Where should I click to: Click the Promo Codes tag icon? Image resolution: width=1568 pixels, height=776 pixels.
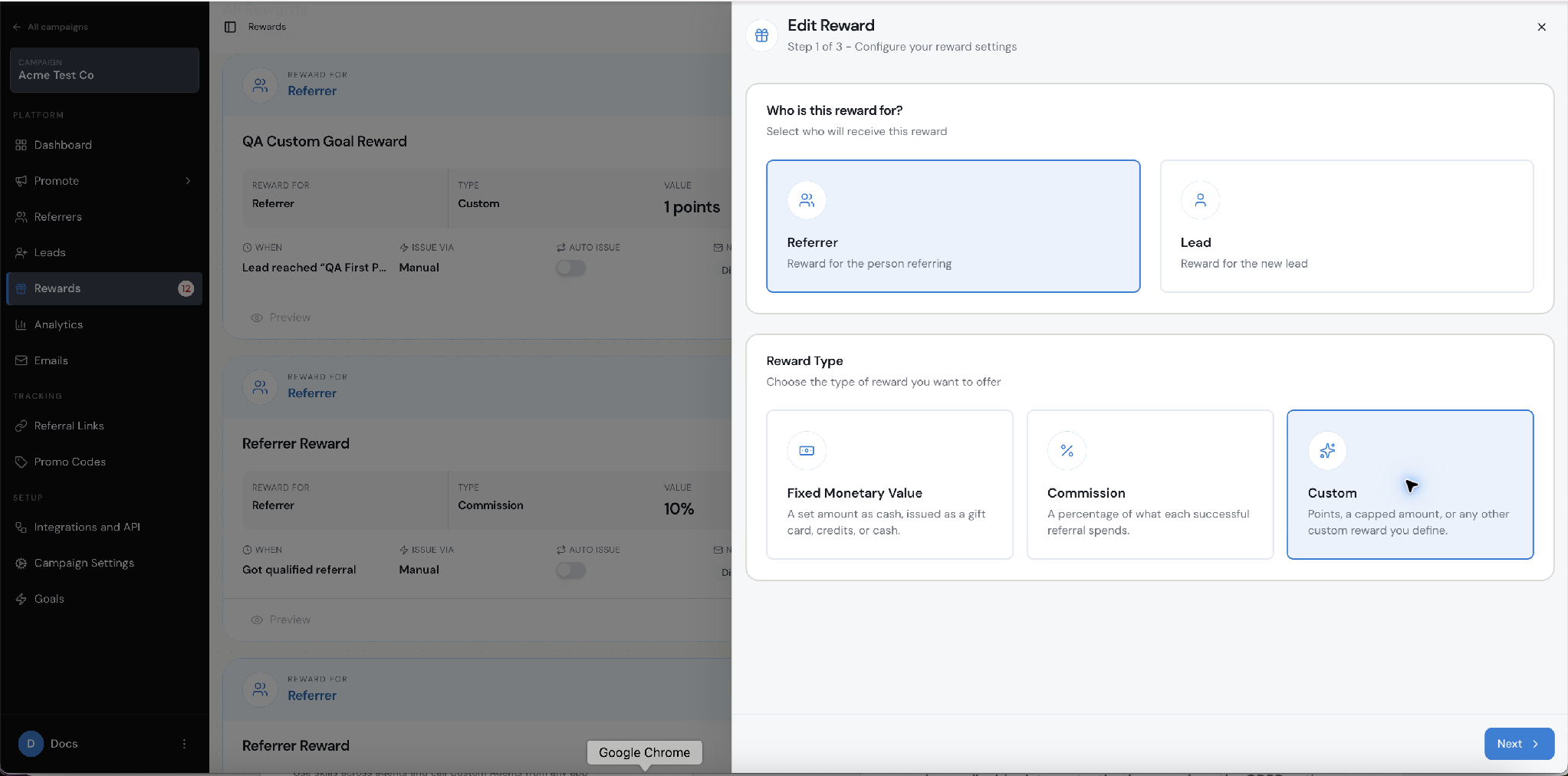pos(21,462)
